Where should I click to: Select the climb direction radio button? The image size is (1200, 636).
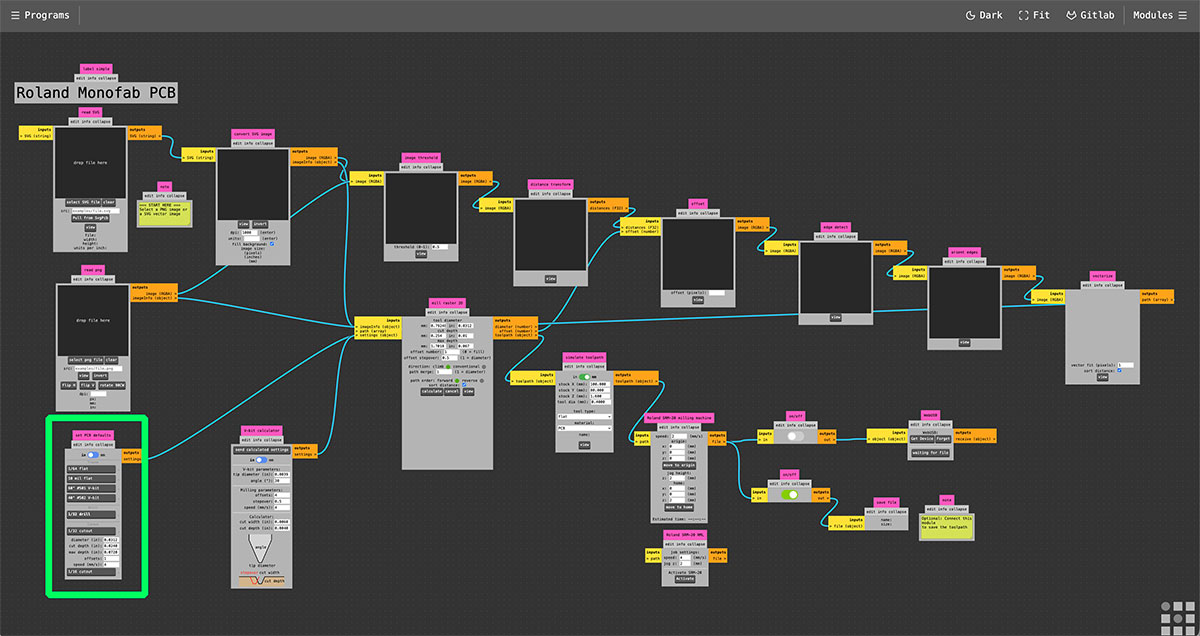point(448,367)
